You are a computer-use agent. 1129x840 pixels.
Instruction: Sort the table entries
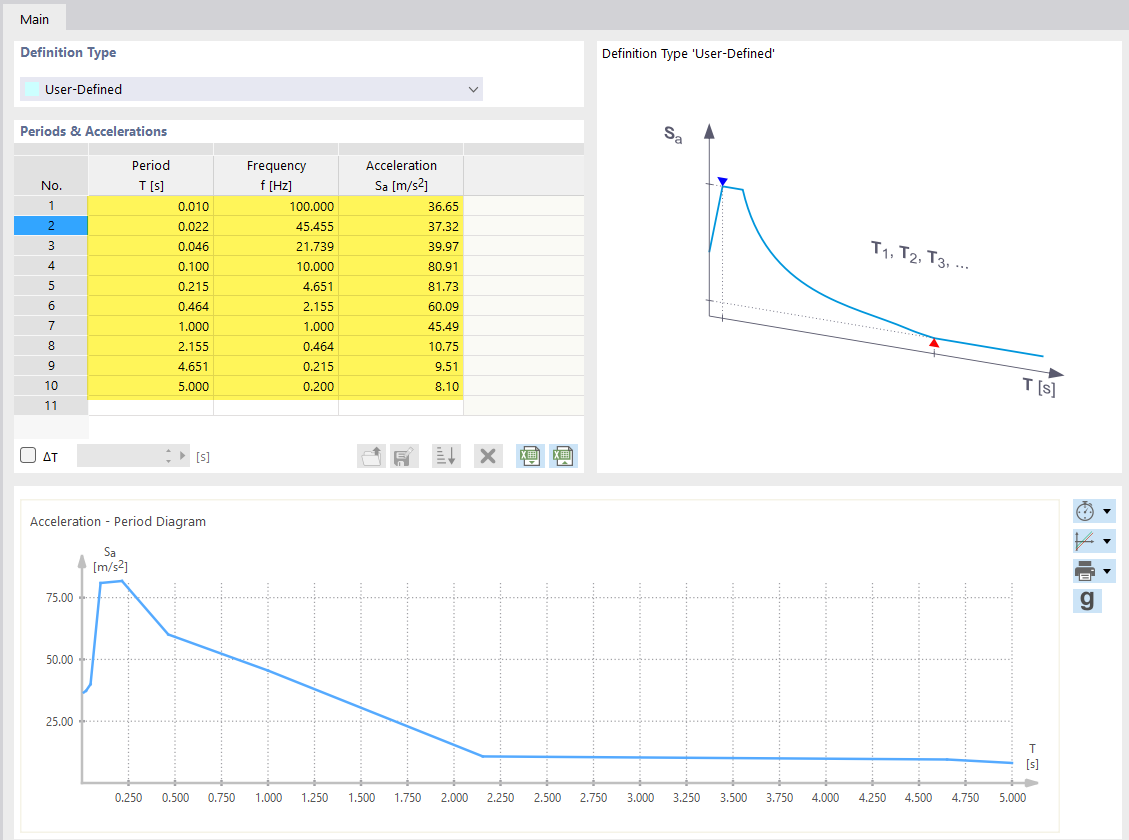pos(446,456)
